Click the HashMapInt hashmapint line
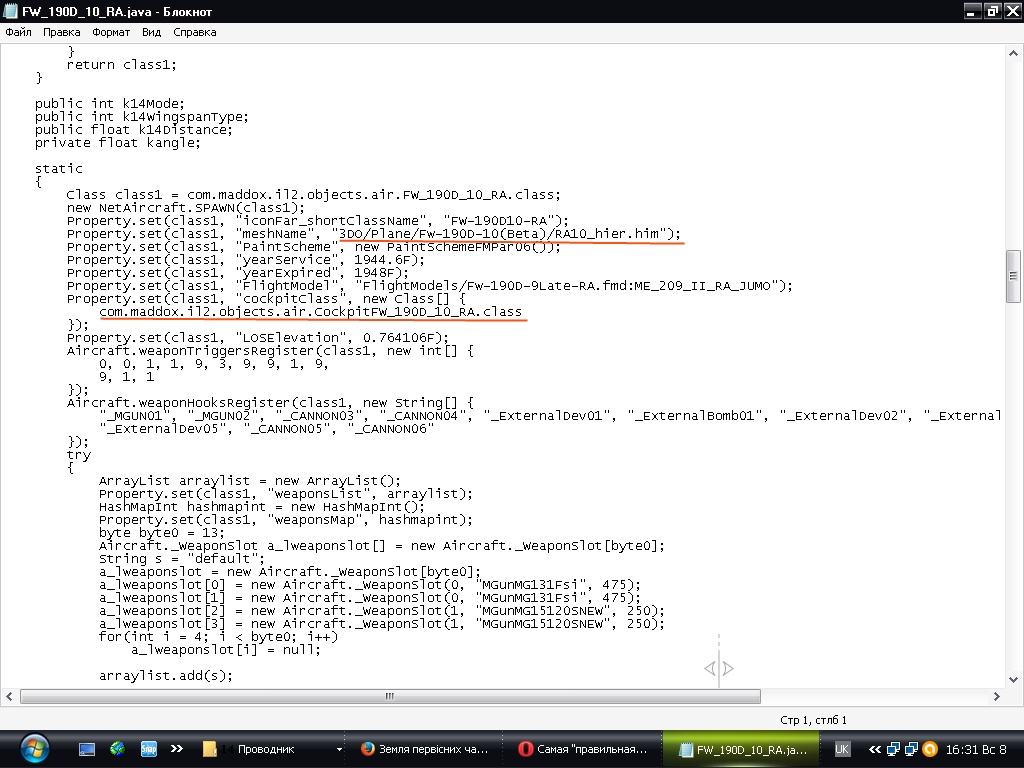Viewport: 1024px width, 768px height. 262,507
